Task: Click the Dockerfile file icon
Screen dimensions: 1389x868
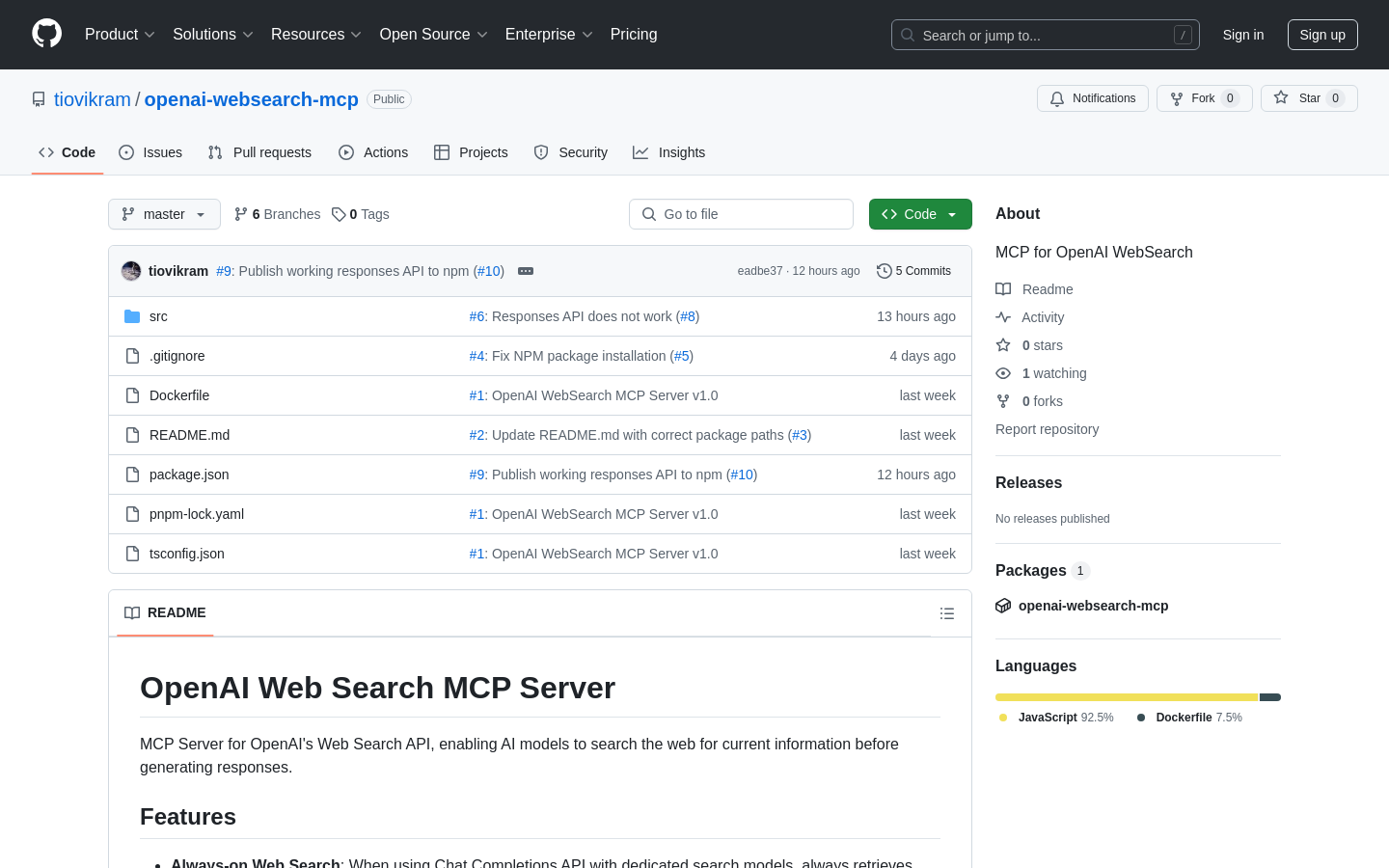Action: (x=132, y=395)
